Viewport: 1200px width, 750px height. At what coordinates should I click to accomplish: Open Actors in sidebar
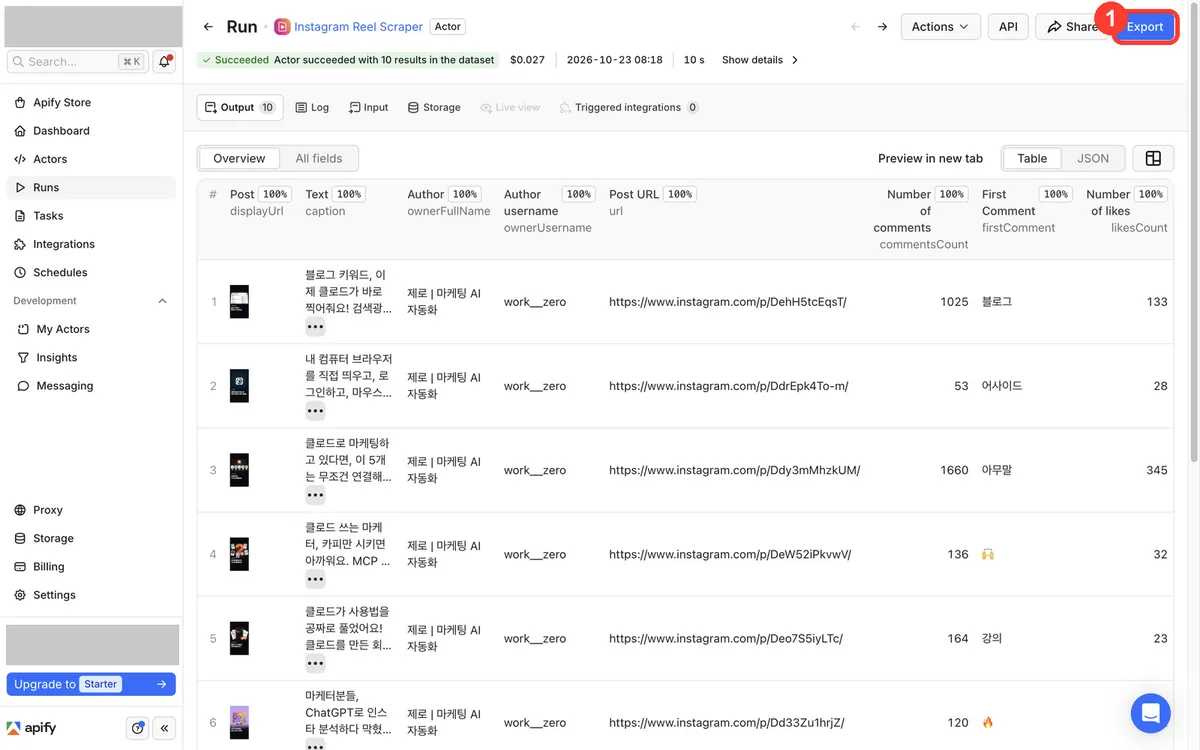[x=91, y=159]
